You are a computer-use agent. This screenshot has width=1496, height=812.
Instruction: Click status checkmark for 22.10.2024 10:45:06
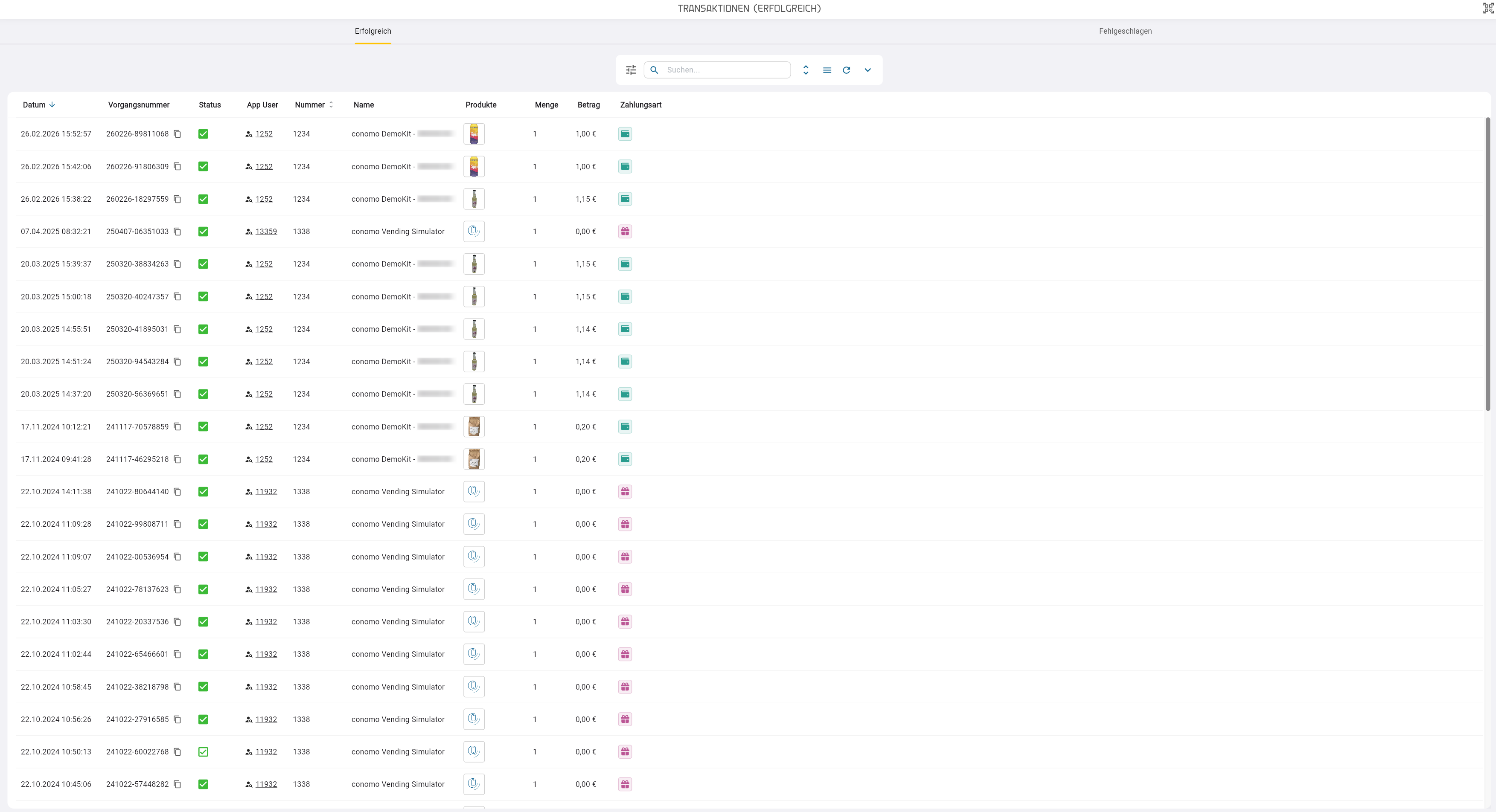tap(203, 784)
